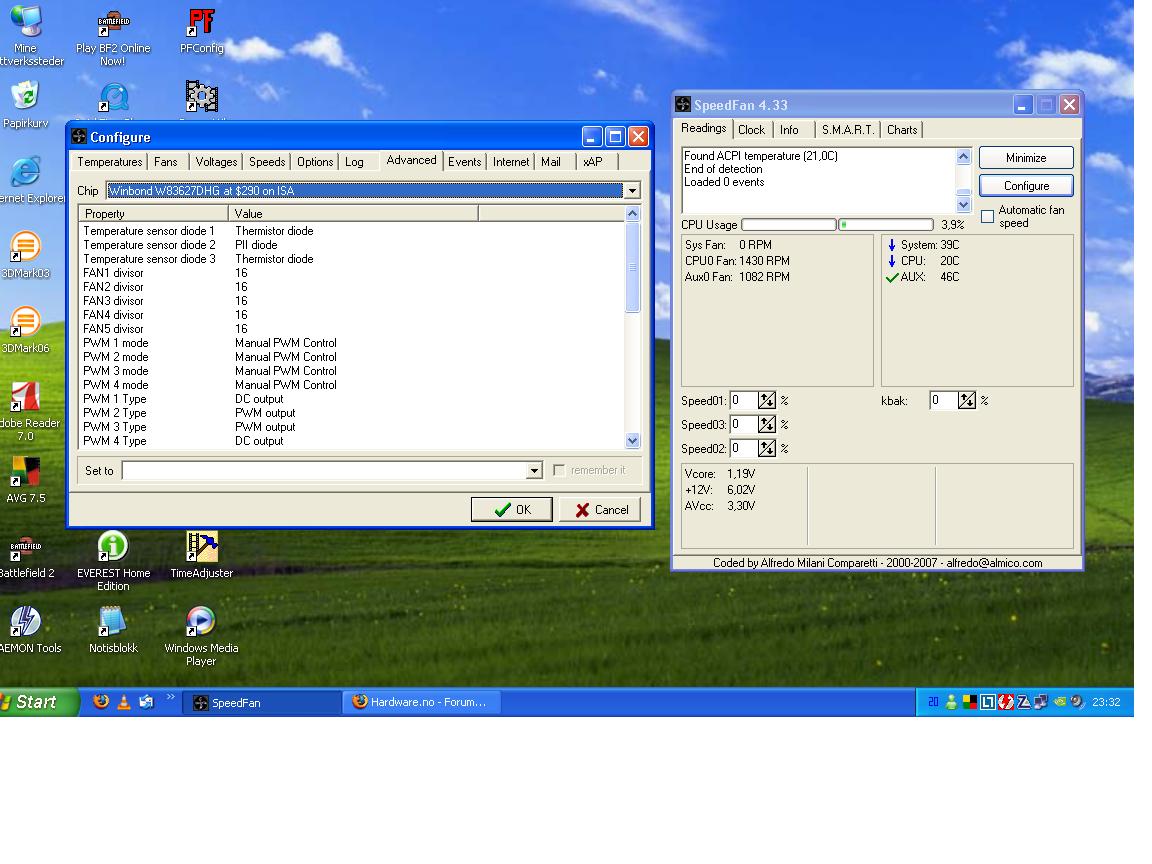1152x864 pixels.
Task: Click the properties list scrollbar up arrow
Action: coord(632,213)
